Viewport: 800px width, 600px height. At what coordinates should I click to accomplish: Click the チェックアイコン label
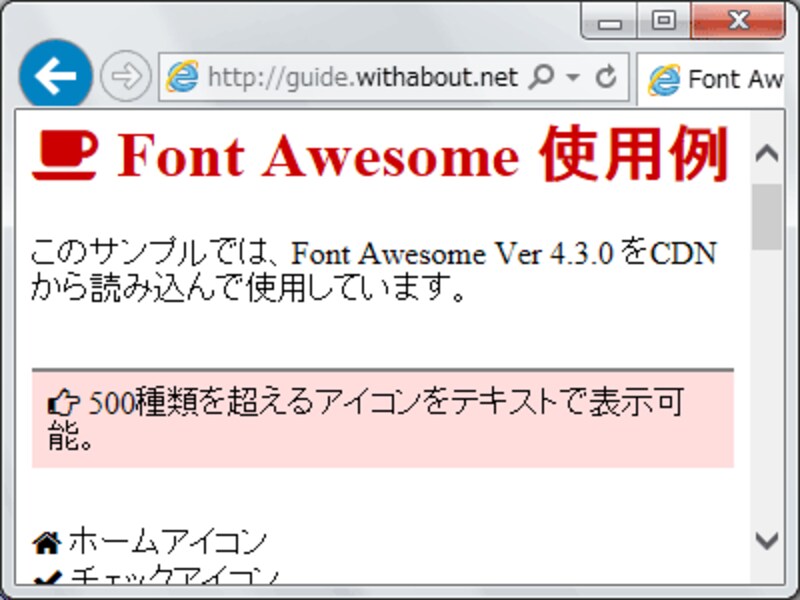pos(174,576)
